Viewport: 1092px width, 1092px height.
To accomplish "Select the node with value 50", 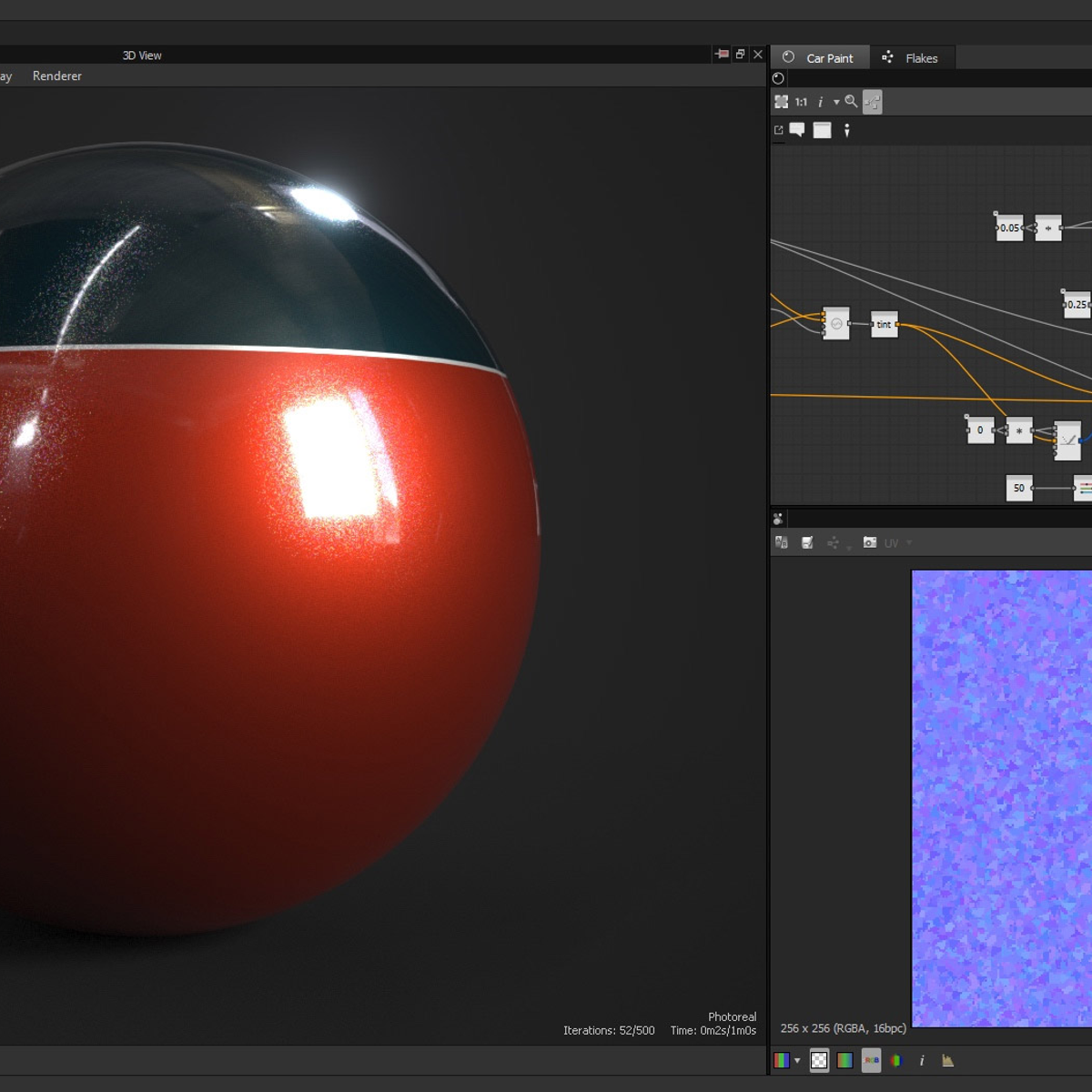I will (1017, 489).
